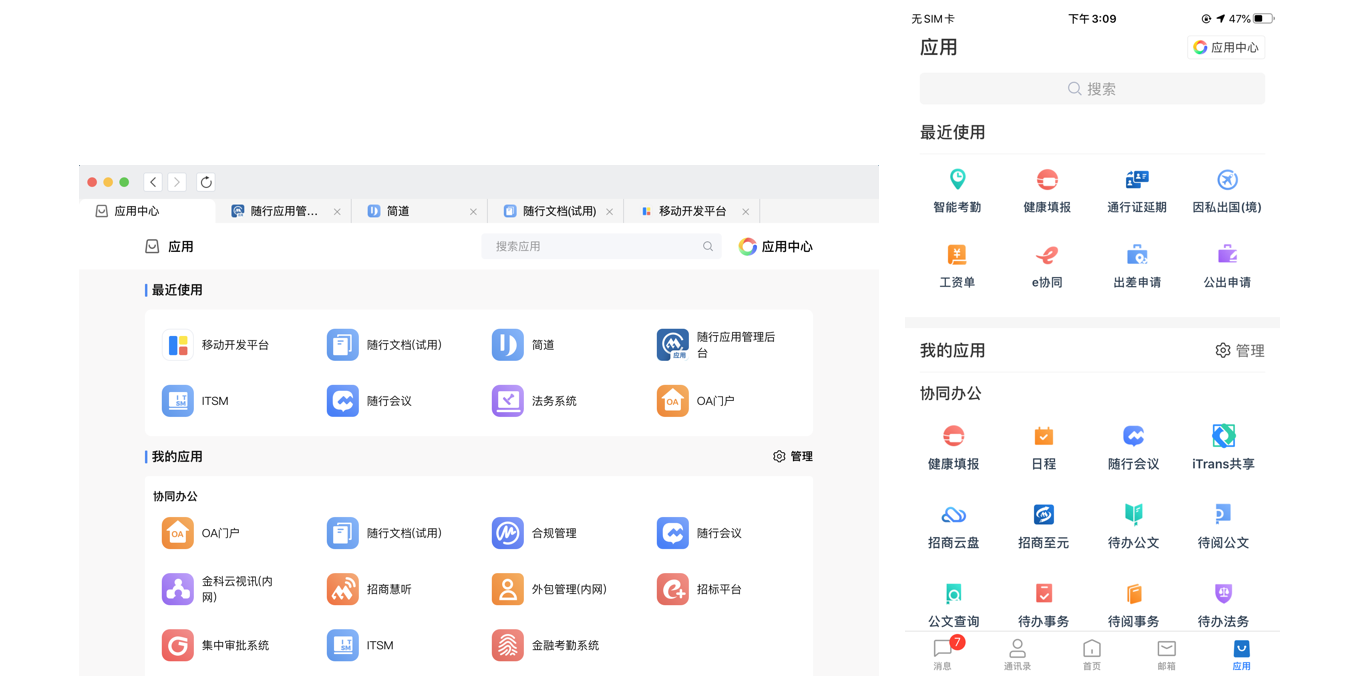Screen dimensions: 1352x676
Task: Open 工资单 in mobile recent apps
Action: click(957, 256)
